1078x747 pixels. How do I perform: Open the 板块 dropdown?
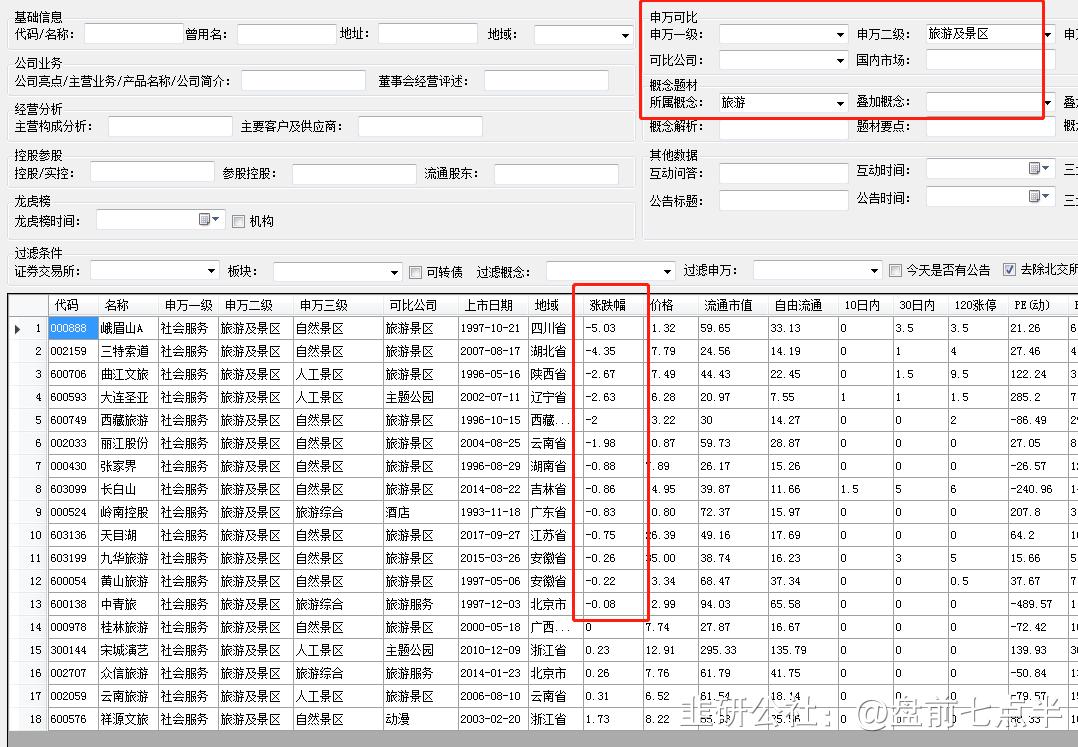[394, 271]
